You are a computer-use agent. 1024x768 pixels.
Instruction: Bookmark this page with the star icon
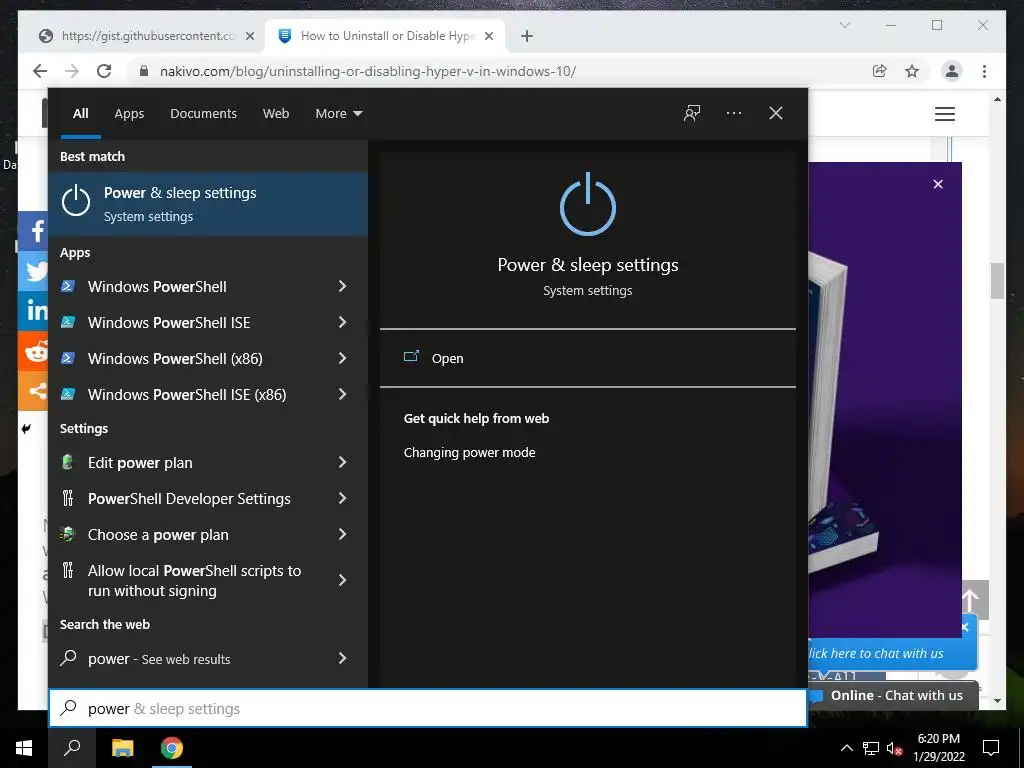click(x=912, y=71)
